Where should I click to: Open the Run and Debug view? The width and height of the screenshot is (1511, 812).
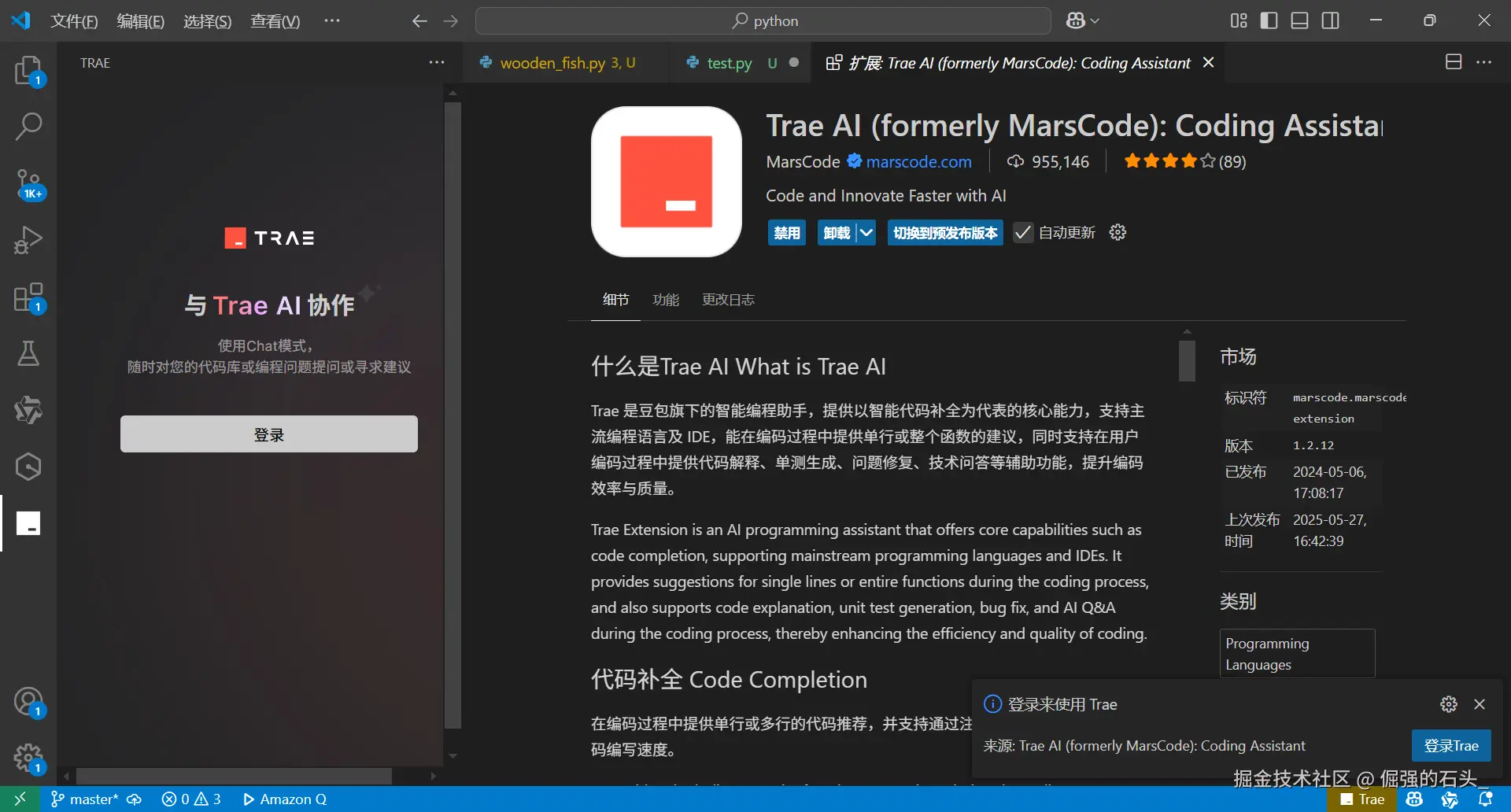pyautogui.click(x=28, y=240)
